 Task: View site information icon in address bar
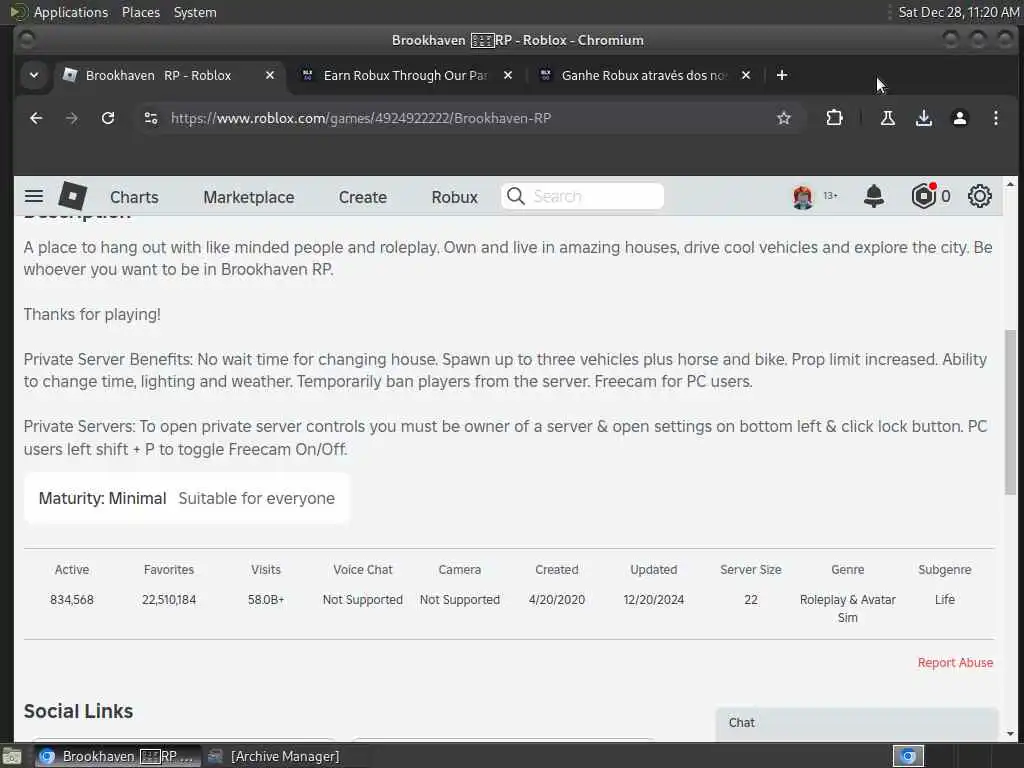pyautogui.click(x=151, y=118)
